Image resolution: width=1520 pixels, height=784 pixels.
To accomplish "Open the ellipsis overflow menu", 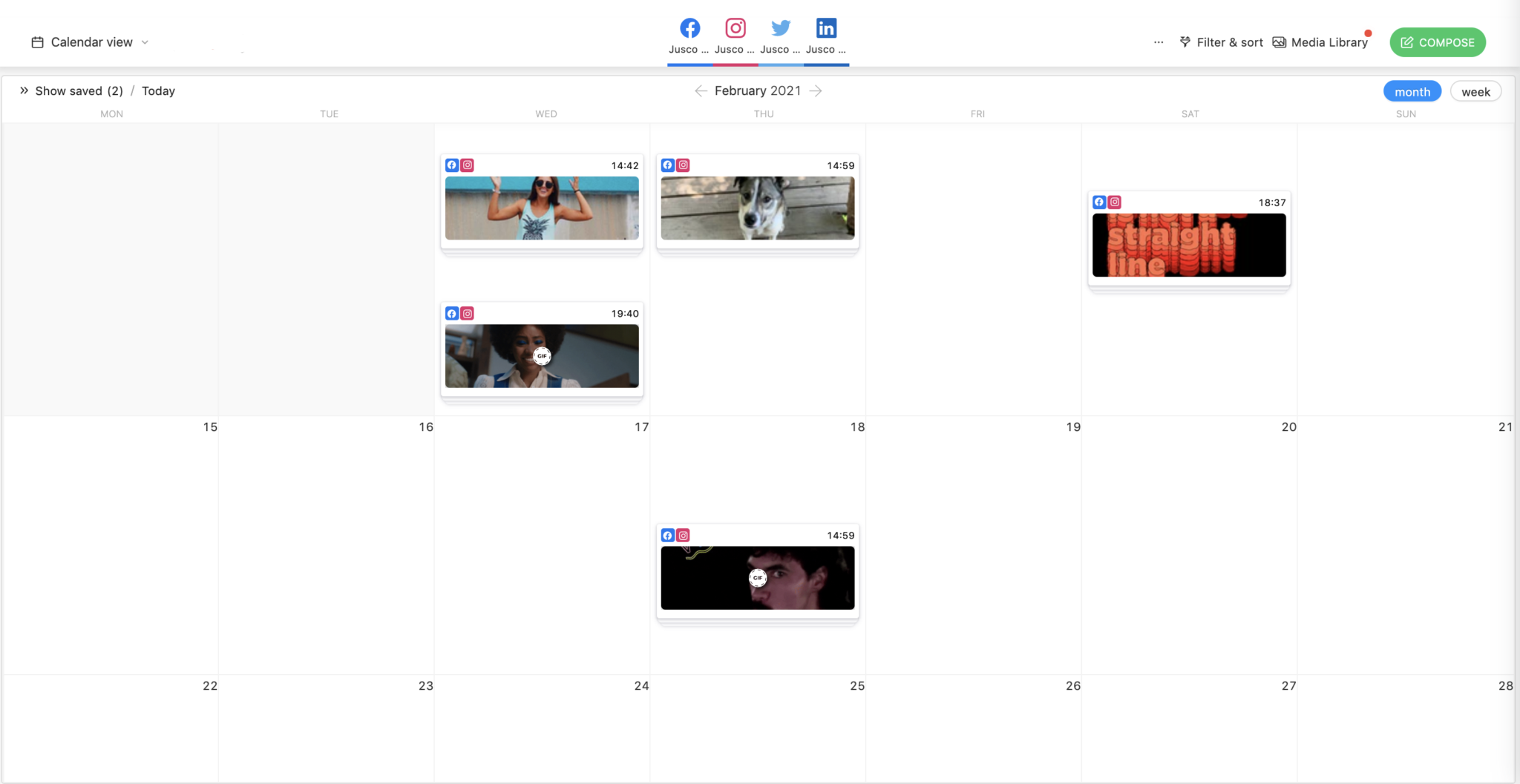I will click(x=1157, y=42).
